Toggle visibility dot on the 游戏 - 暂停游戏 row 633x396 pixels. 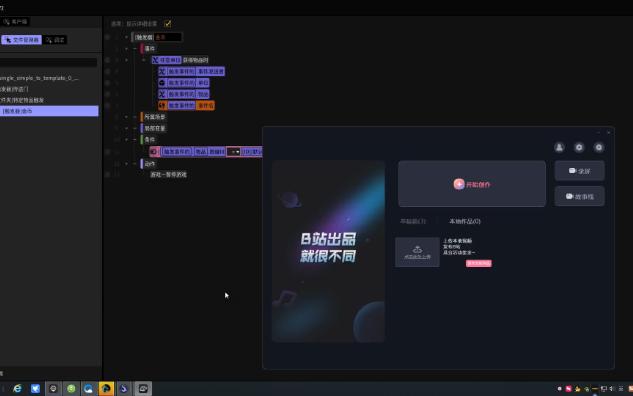107,174
